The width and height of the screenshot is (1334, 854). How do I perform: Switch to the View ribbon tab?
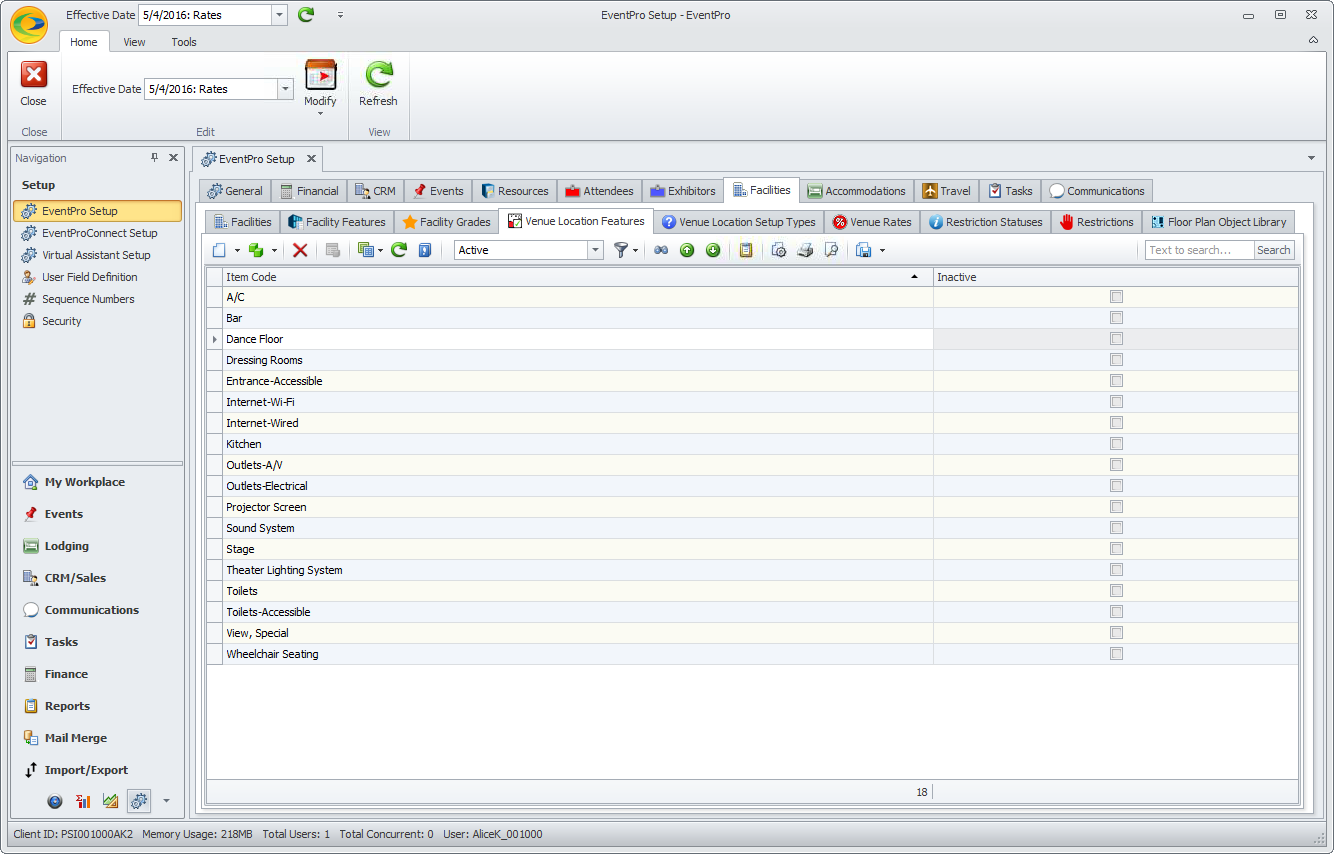pos(134,42)
